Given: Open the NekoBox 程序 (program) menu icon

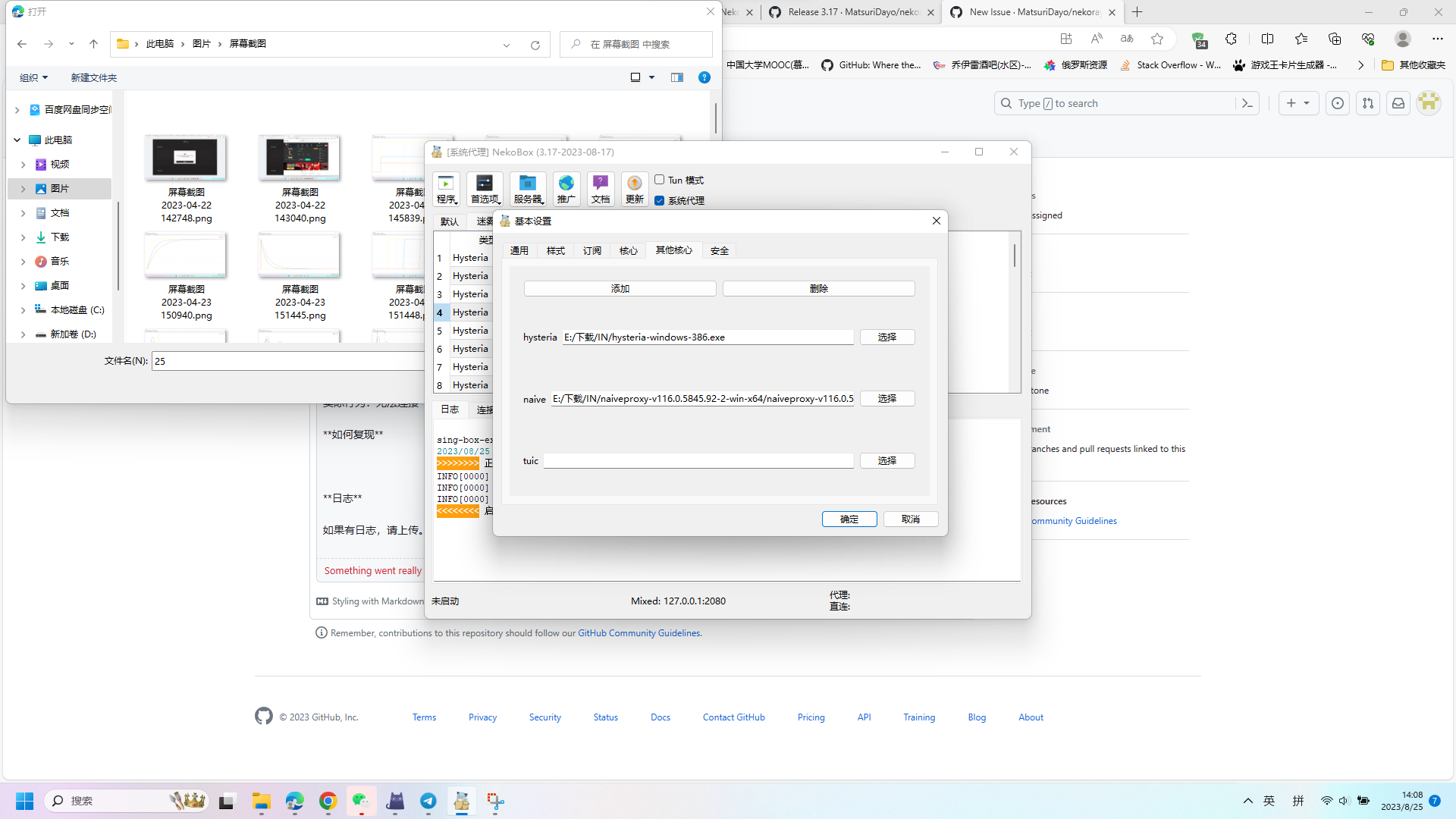Looking at the screenshot, I should click(446, 189).
